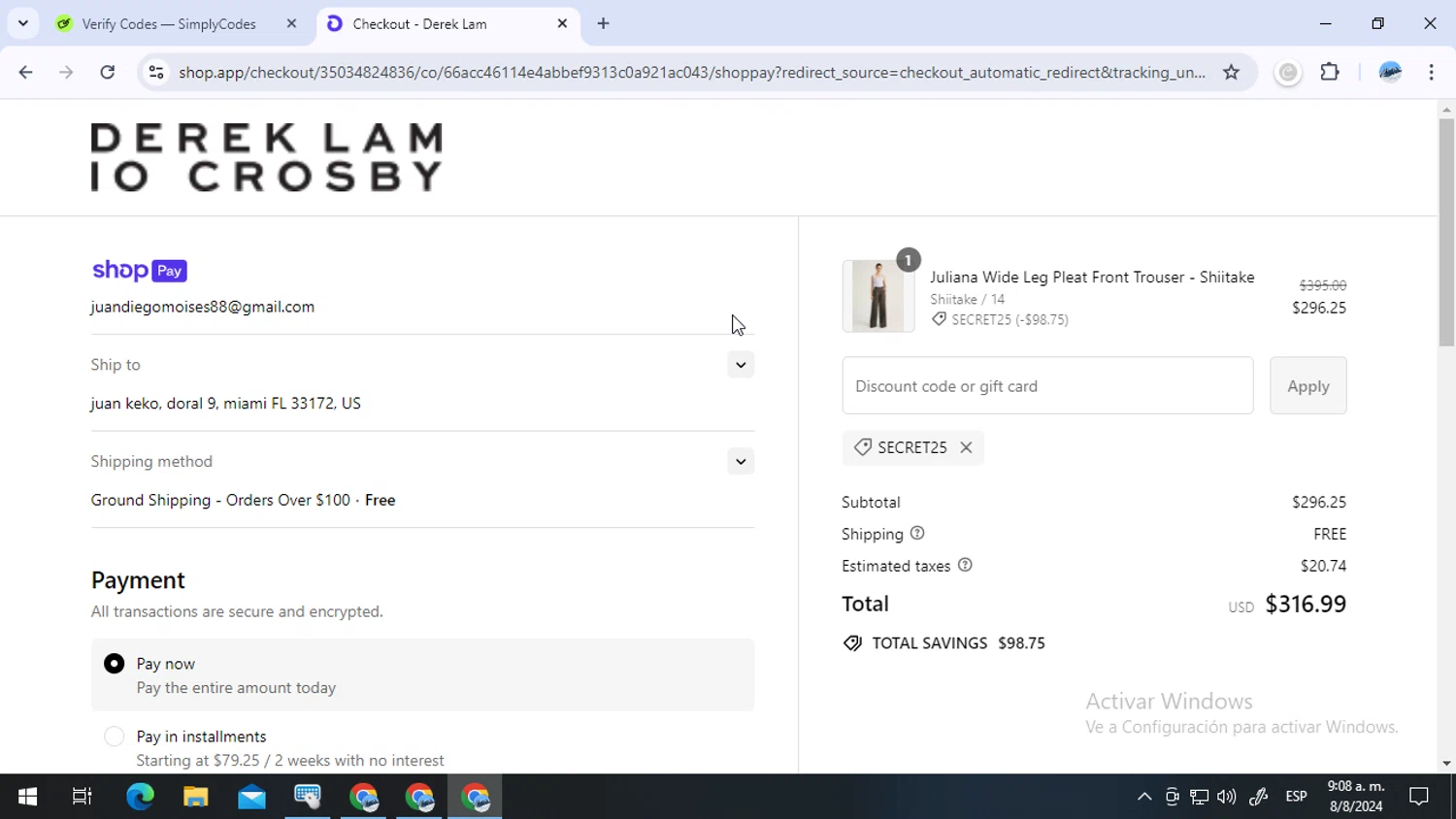This screenshot has height=819, width=1456.
Task: Open the tab search dropdown arrow
Action: pyautogui.click(x=23, y=23)
